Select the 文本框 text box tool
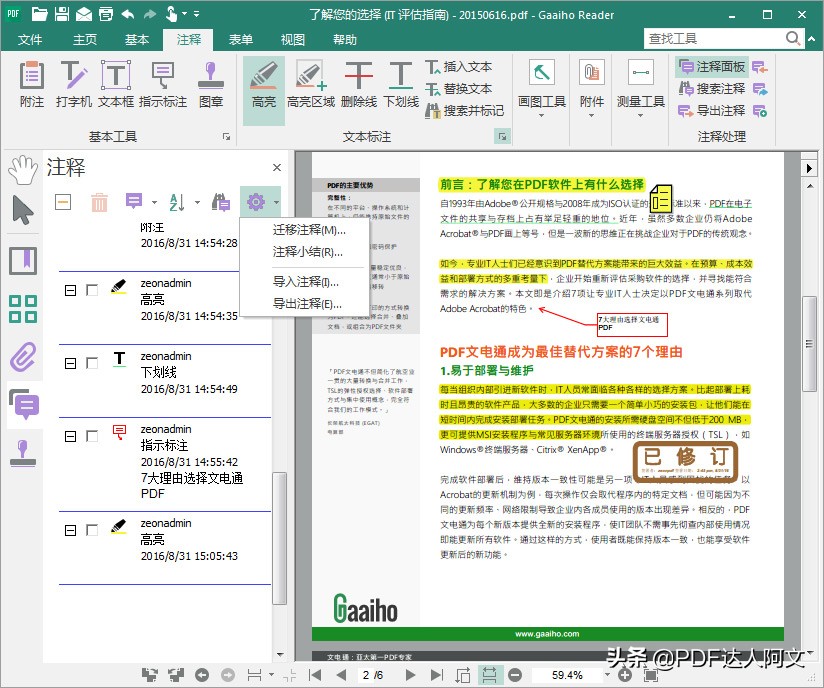Viewport: 824px width, 688px height. tap(116, 84)
